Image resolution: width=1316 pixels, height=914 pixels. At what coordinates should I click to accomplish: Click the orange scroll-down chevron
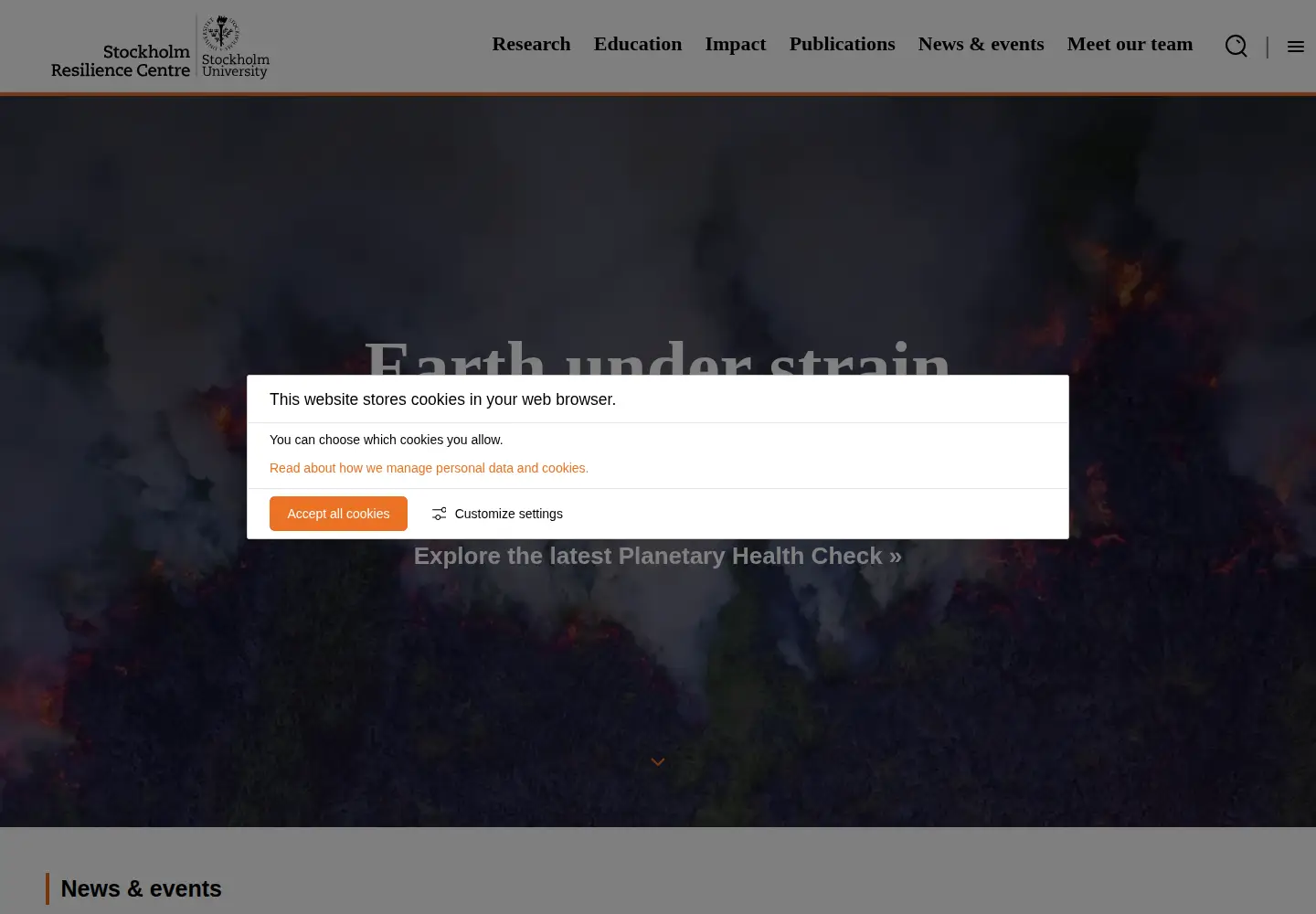[x=658, y=761]
